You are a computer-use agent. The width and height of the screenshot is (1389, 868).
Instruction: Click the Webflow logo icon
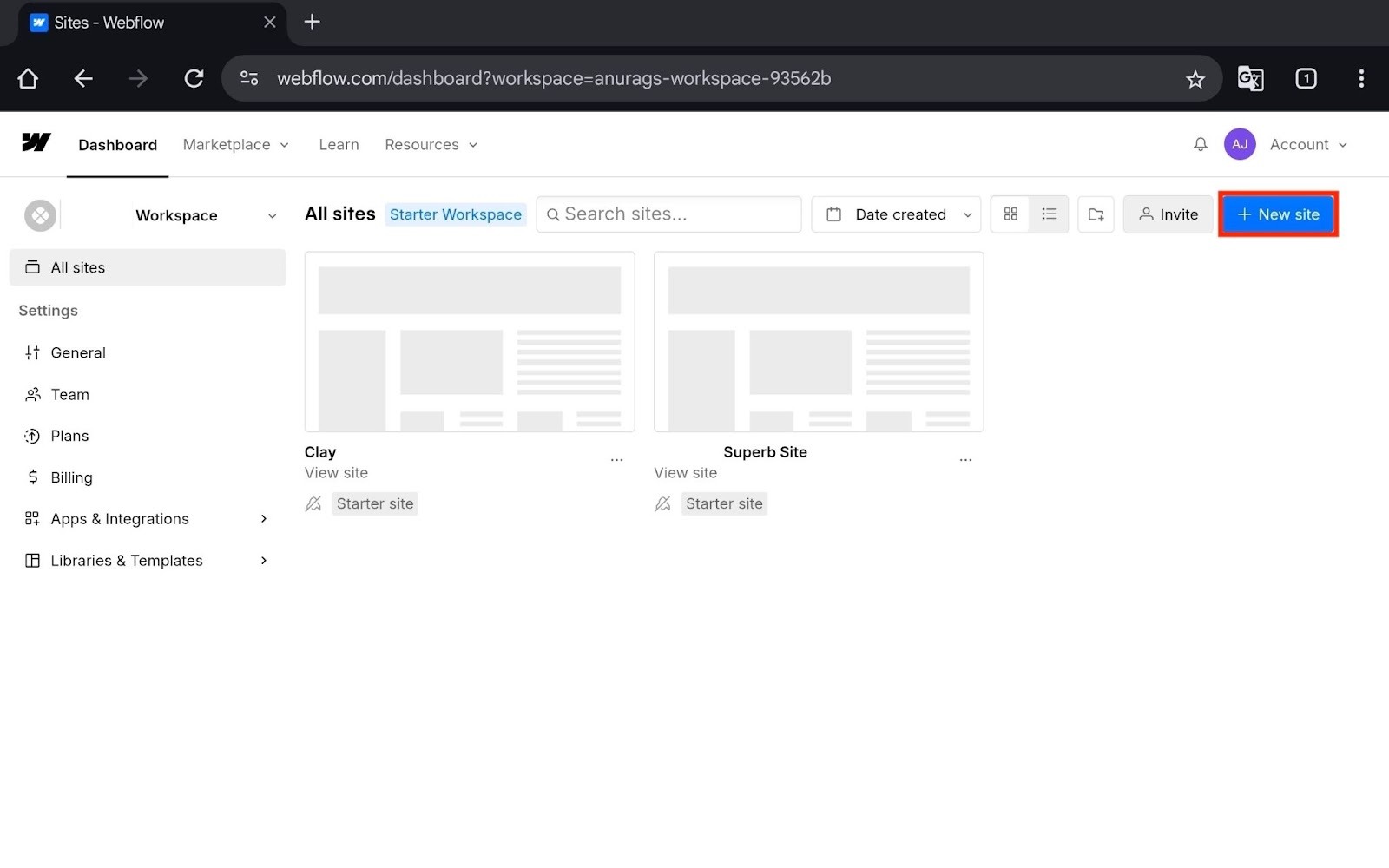tap(36, 143)
